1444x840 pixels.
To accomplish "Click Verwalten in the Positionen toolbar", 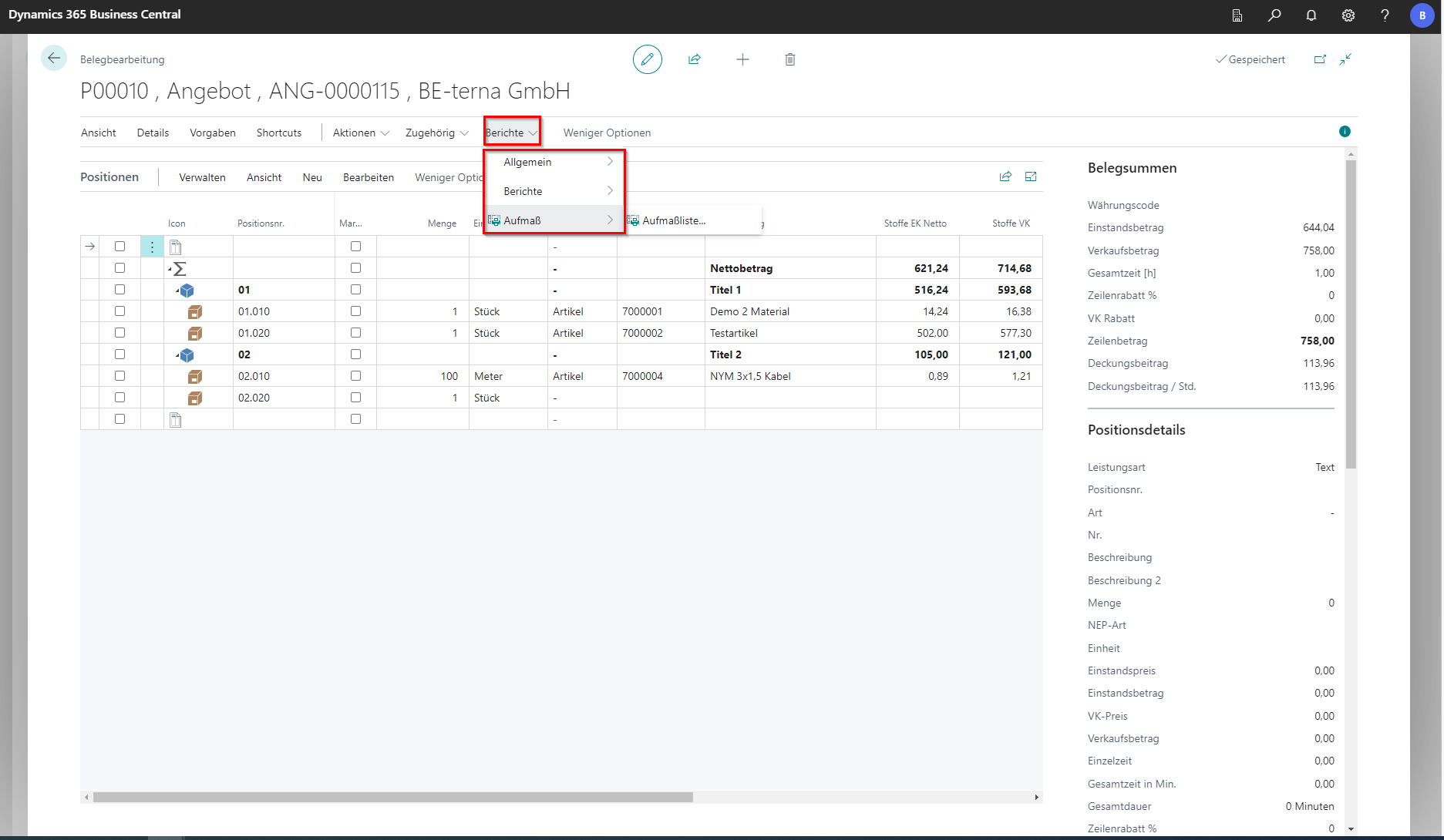I will [x=202, y=177].
